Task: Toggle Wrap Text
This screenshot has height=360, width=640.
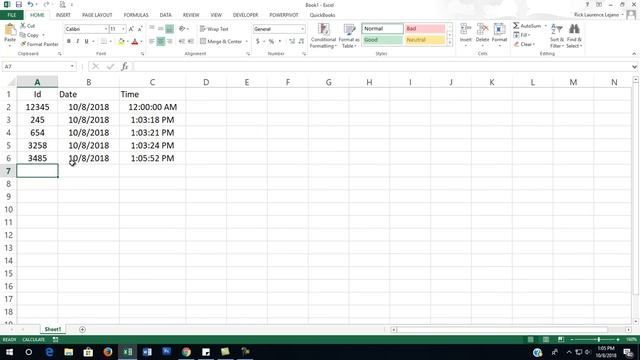Action: pyautogui.click(x=214, y=29)
